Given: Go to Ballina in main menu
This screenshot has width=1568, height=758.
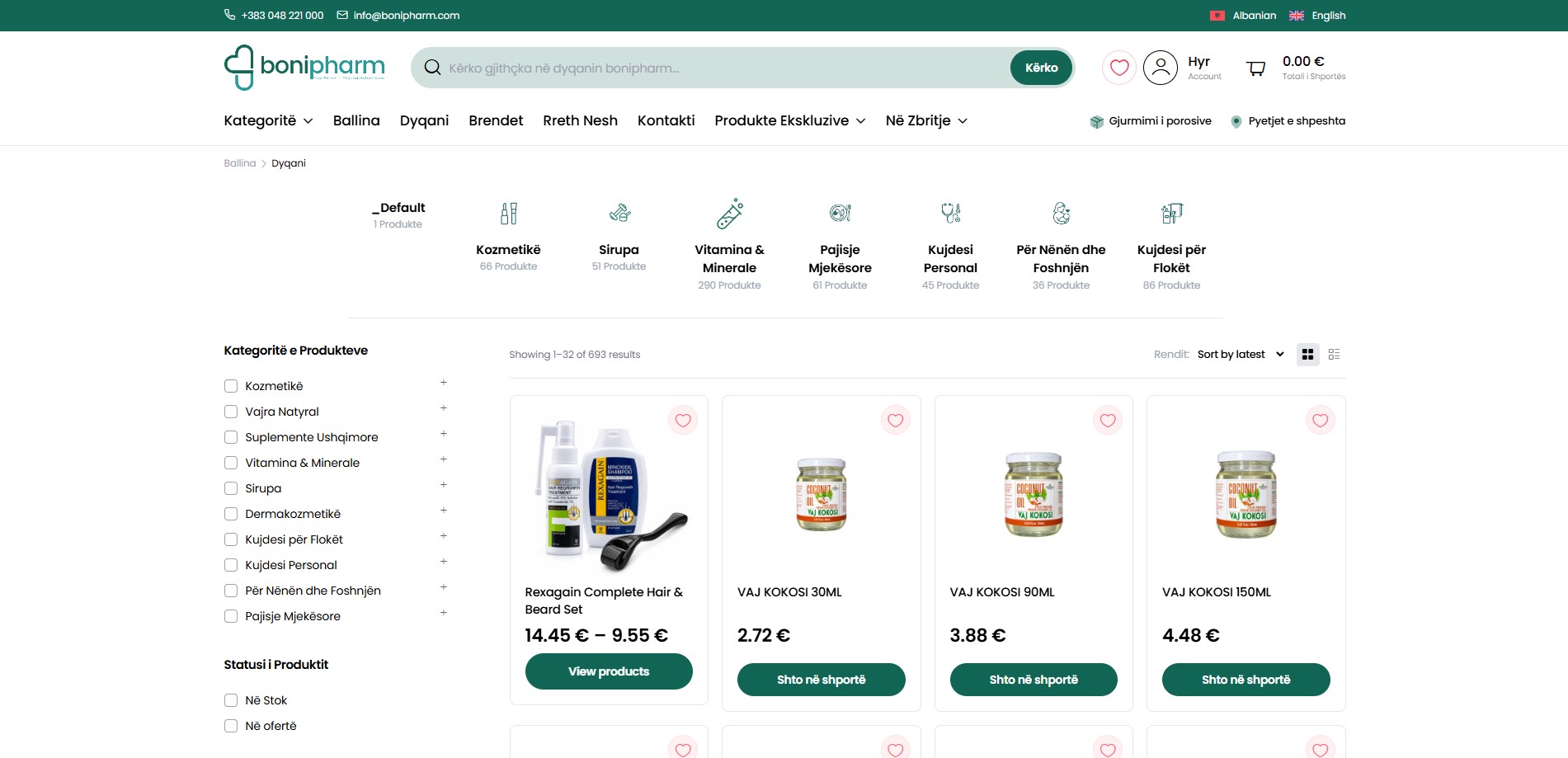Looking at the screenshot, I should click(356, 120).
